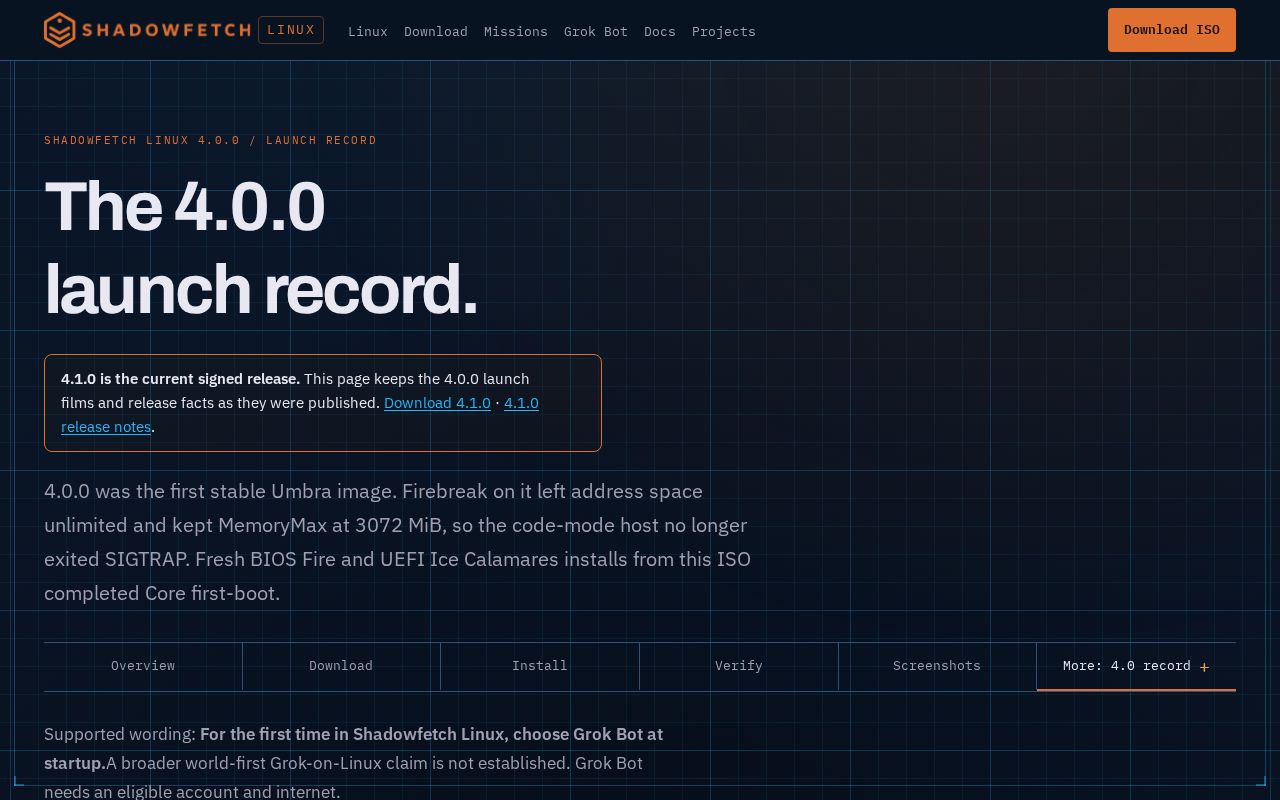1280x800 pixels.
Task: Select the Install tab
Action: [540, 666]
